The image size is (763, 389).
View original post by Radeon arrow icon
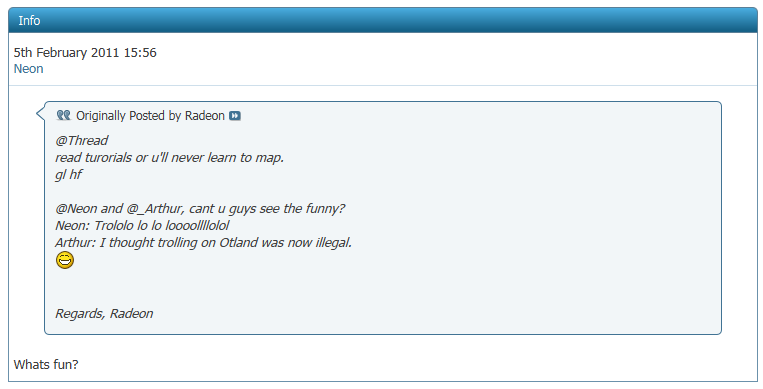click(x=235, y=116)
